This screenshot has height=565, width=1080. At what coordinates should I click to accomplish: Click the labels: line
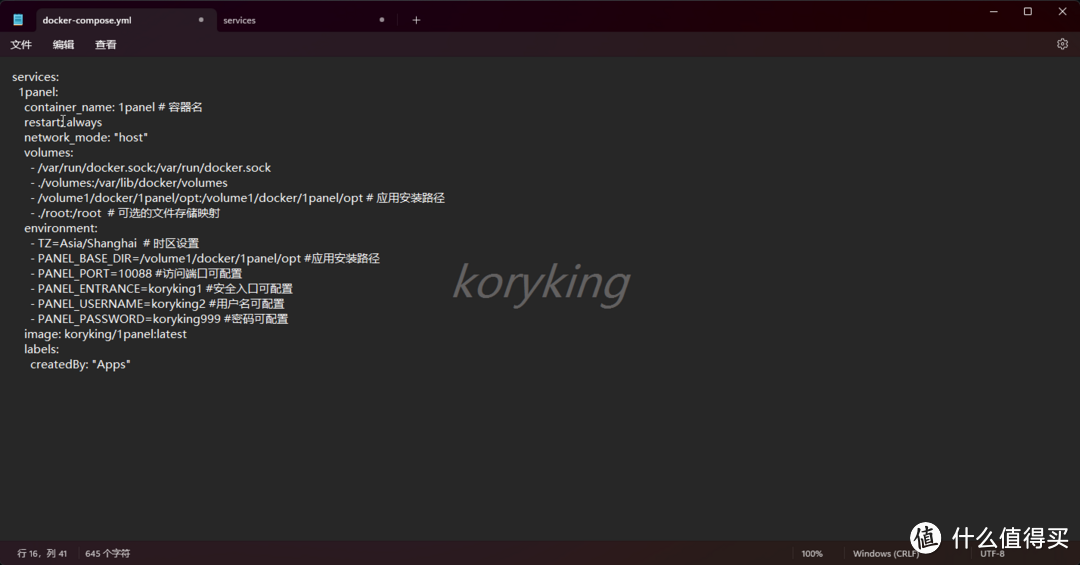[41, 350]
